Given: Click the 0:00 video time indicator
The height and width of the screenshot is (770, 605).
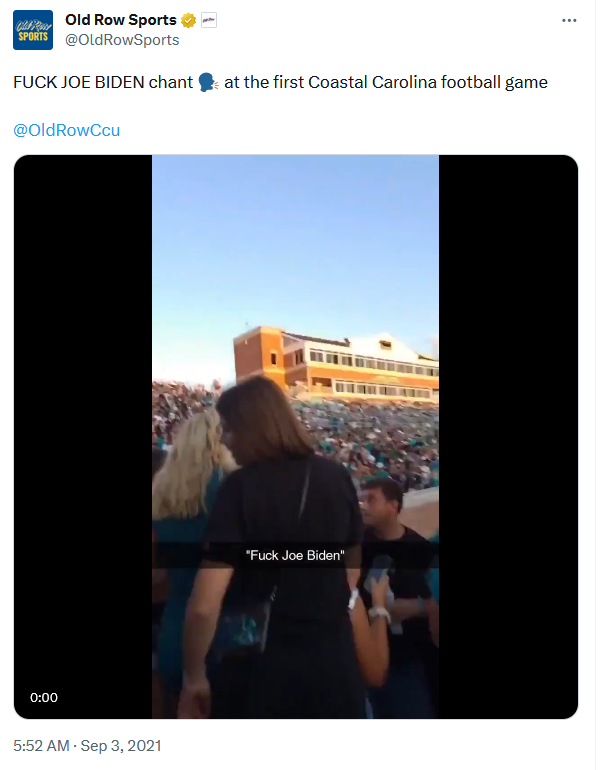Looking at the screenshot, I should tap(44, 697).
